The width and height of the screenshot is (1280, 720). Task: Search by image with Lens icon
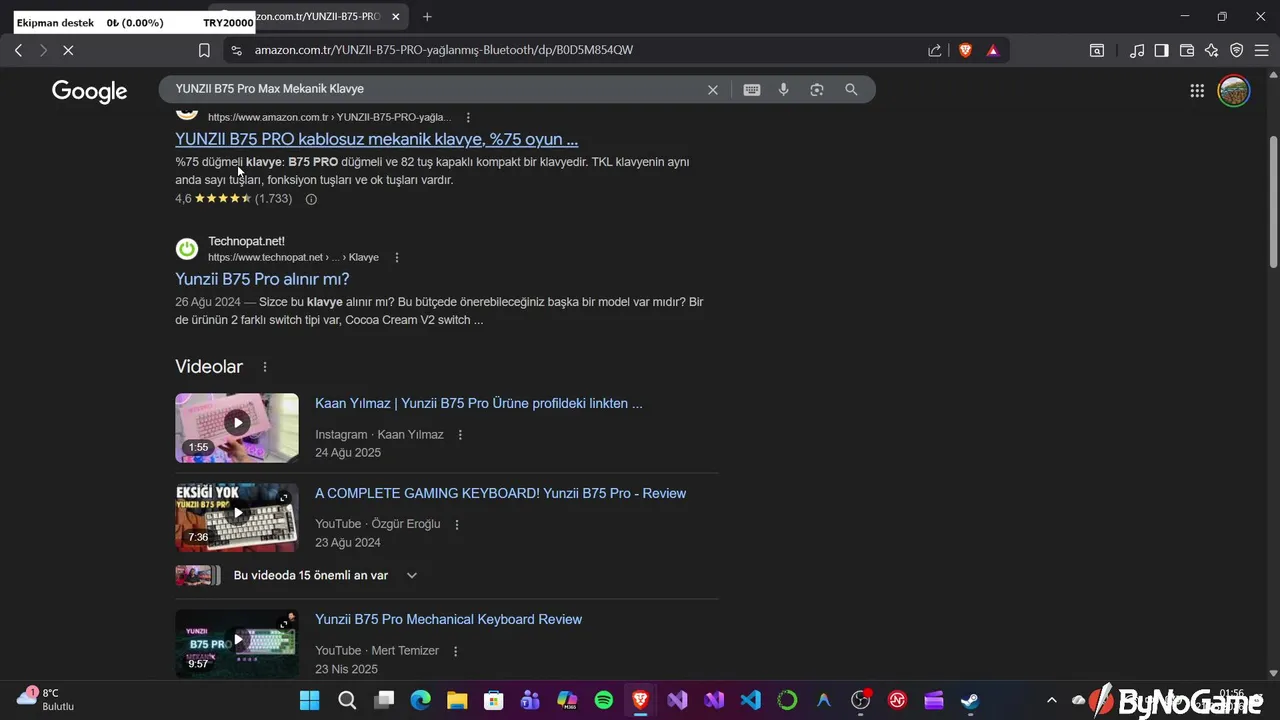[817, 90]
